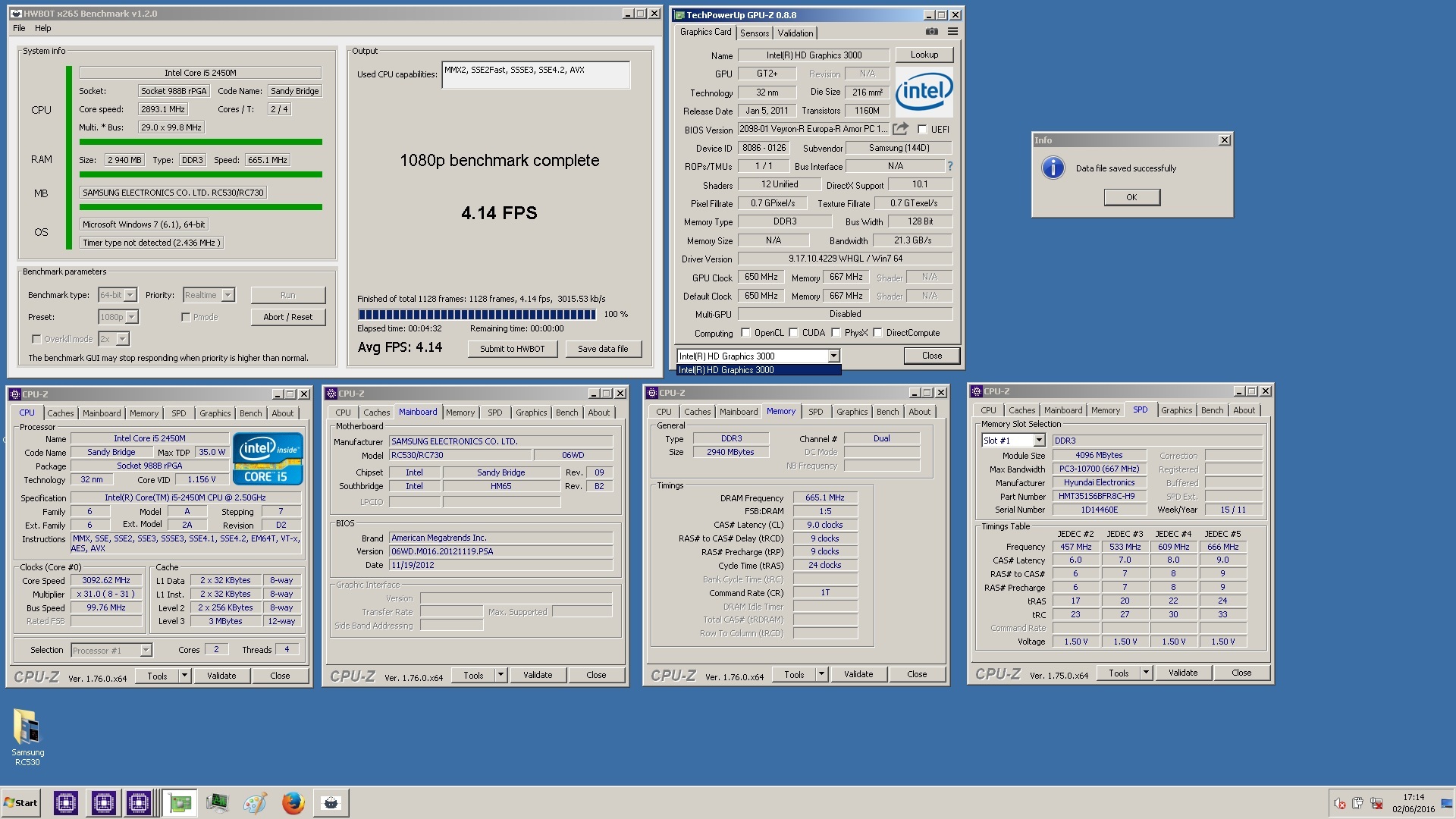This screenshot has width=1456, height=819.
Task: Click the Abort / Reset button
Action: click(288, 317)
